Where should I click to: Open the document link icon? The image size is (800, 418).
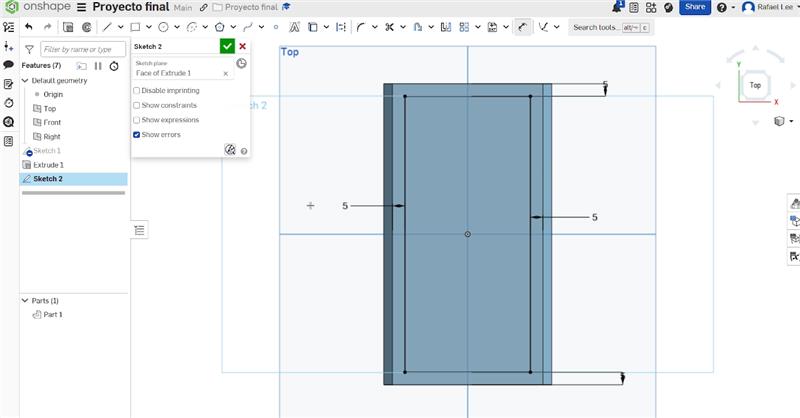tap(203, 7)
